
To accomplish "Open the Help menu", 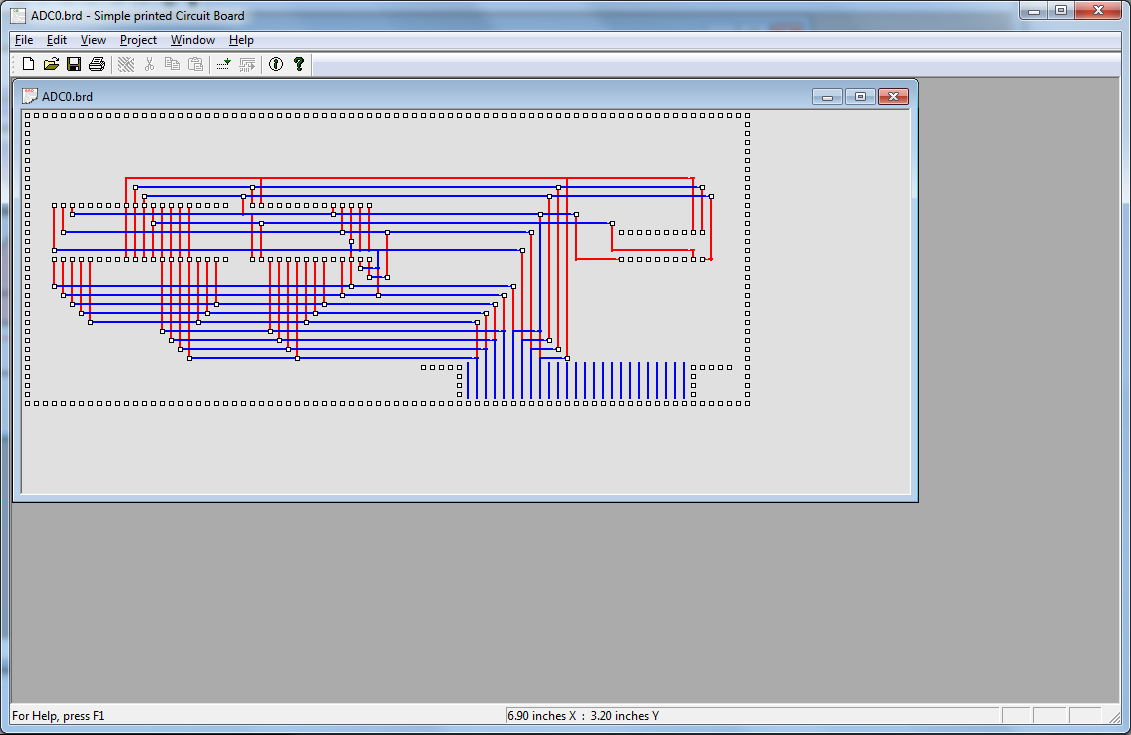I will (241, 40).
